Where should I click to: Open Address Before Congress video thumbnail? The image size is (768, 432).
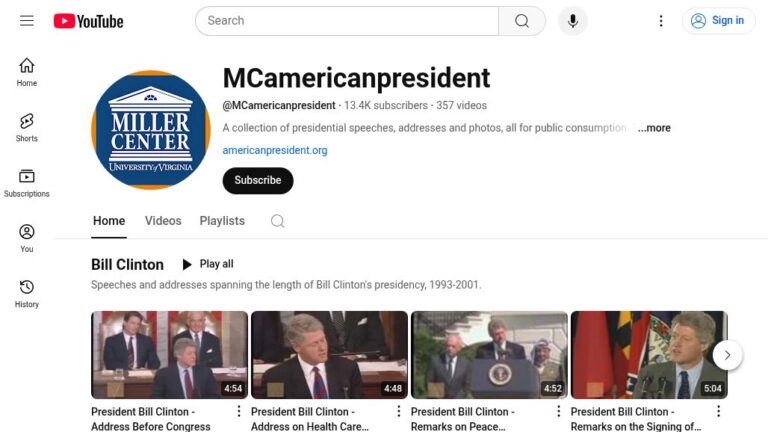click(169, 355)
